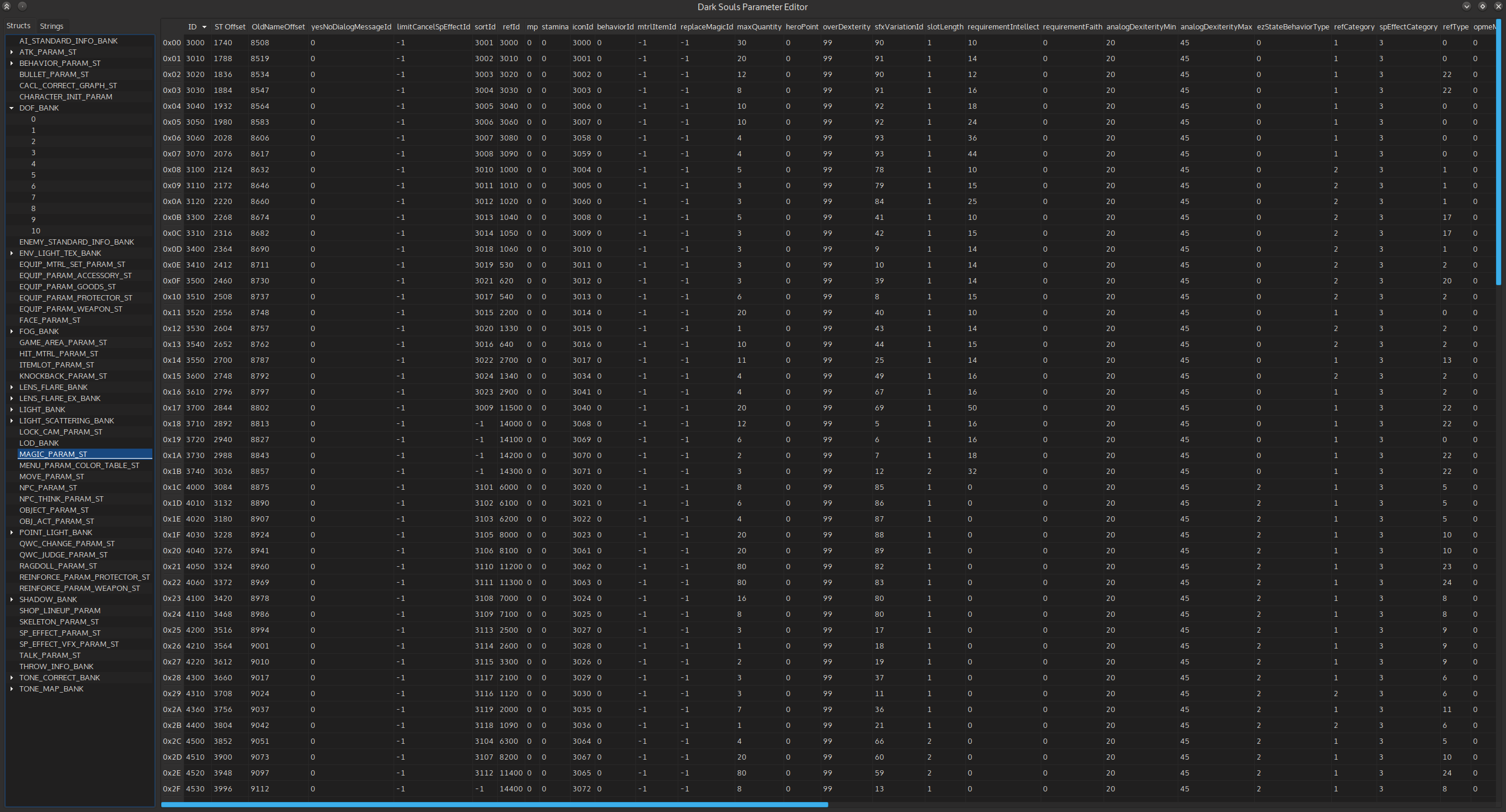The image size is (1506, 812).
Task: Expand the SHADOW_BANK tree node
Action: coord(12,600)
